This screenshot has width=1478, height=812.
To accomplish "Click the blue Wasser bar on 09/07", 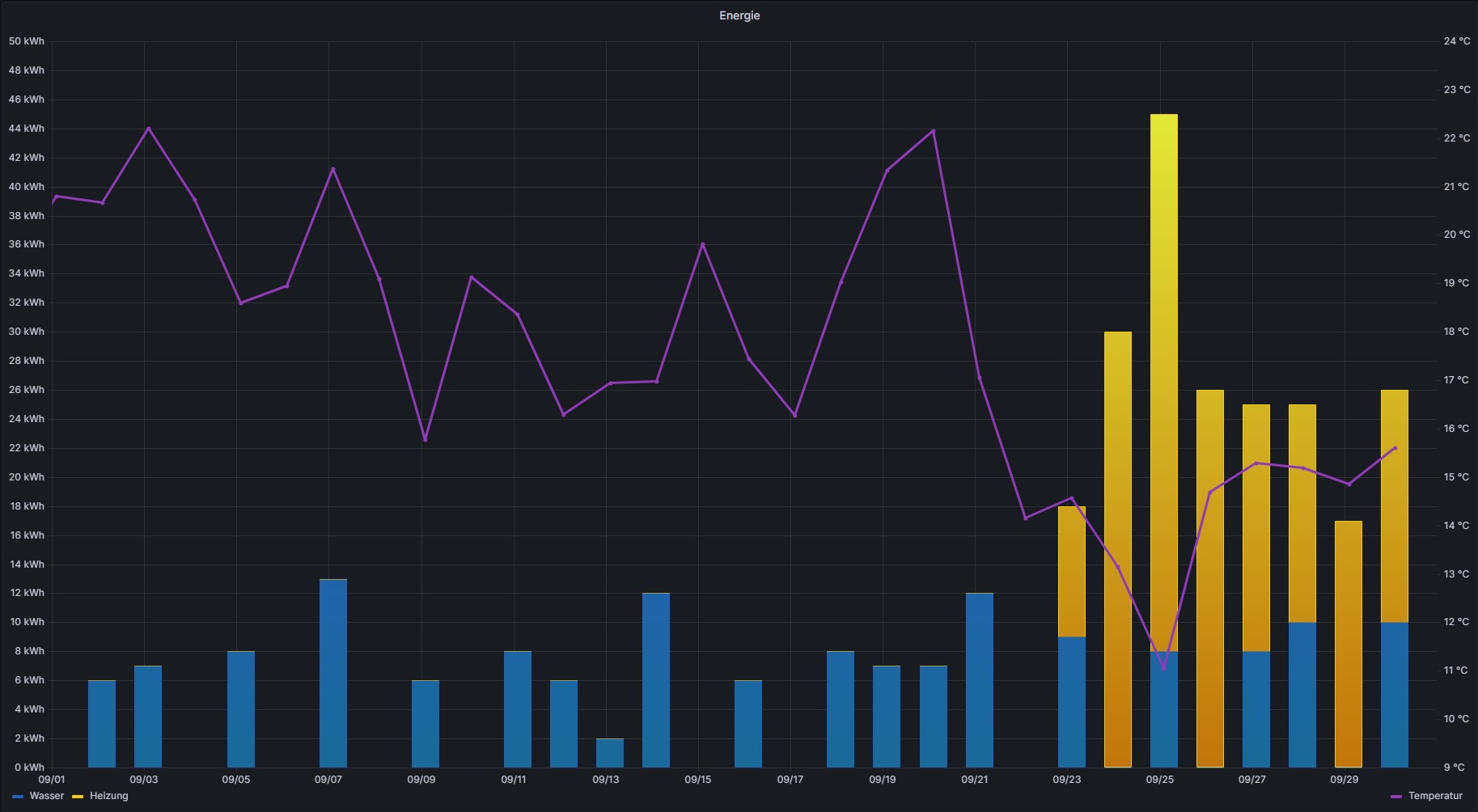I will pyautogui.click(x=332, y=673).
